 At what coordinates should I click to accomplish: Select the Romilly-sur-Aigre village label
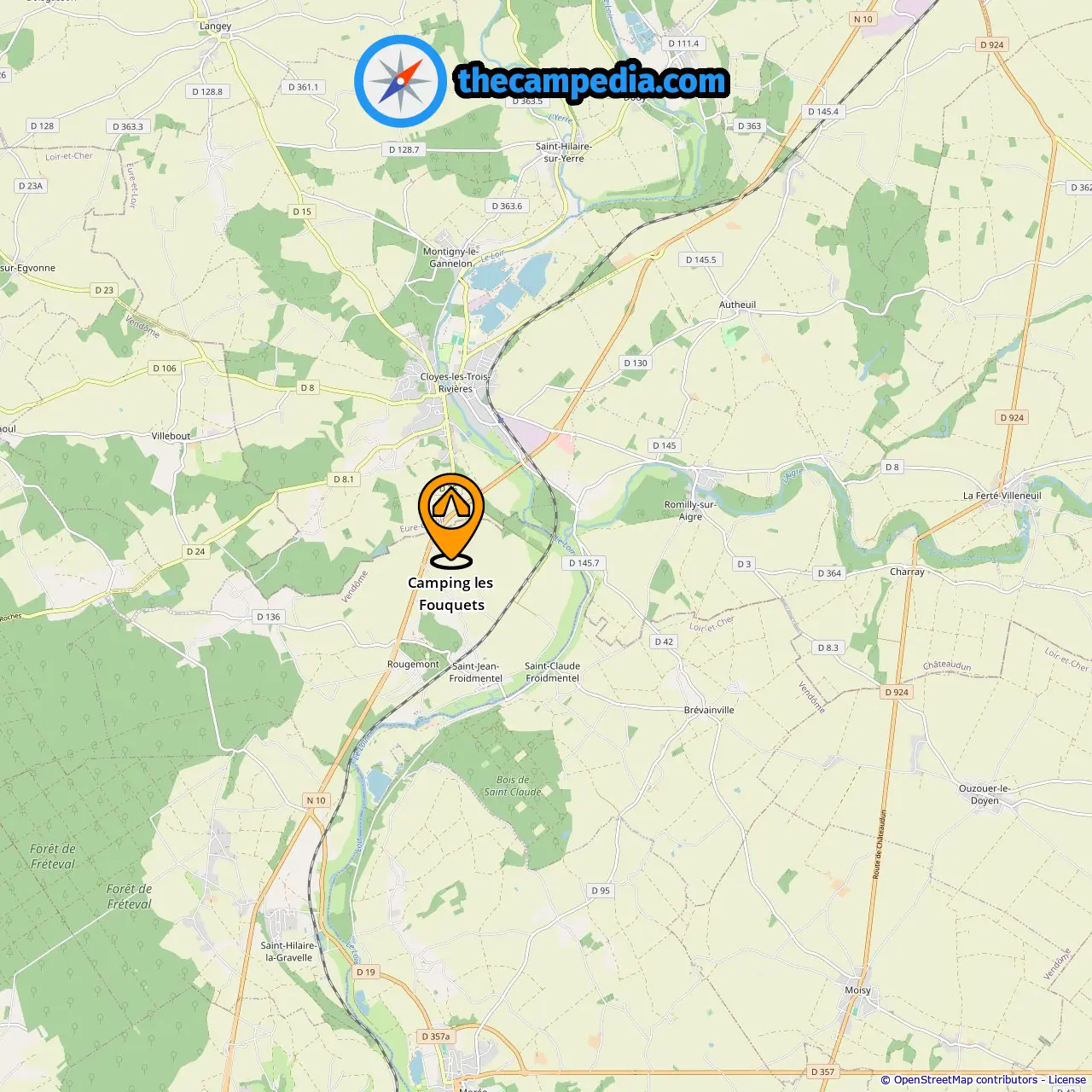pos(690,510)
